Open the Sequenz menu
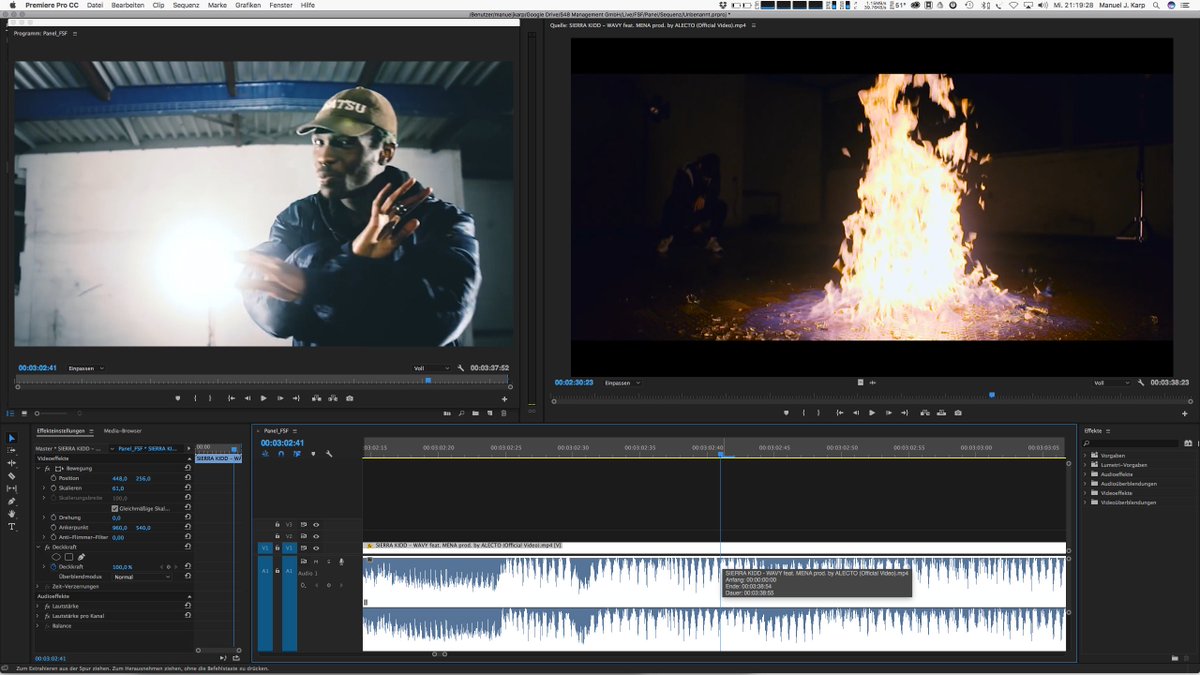The width and height of the screenshot is (1200, 675). [186, 5]
